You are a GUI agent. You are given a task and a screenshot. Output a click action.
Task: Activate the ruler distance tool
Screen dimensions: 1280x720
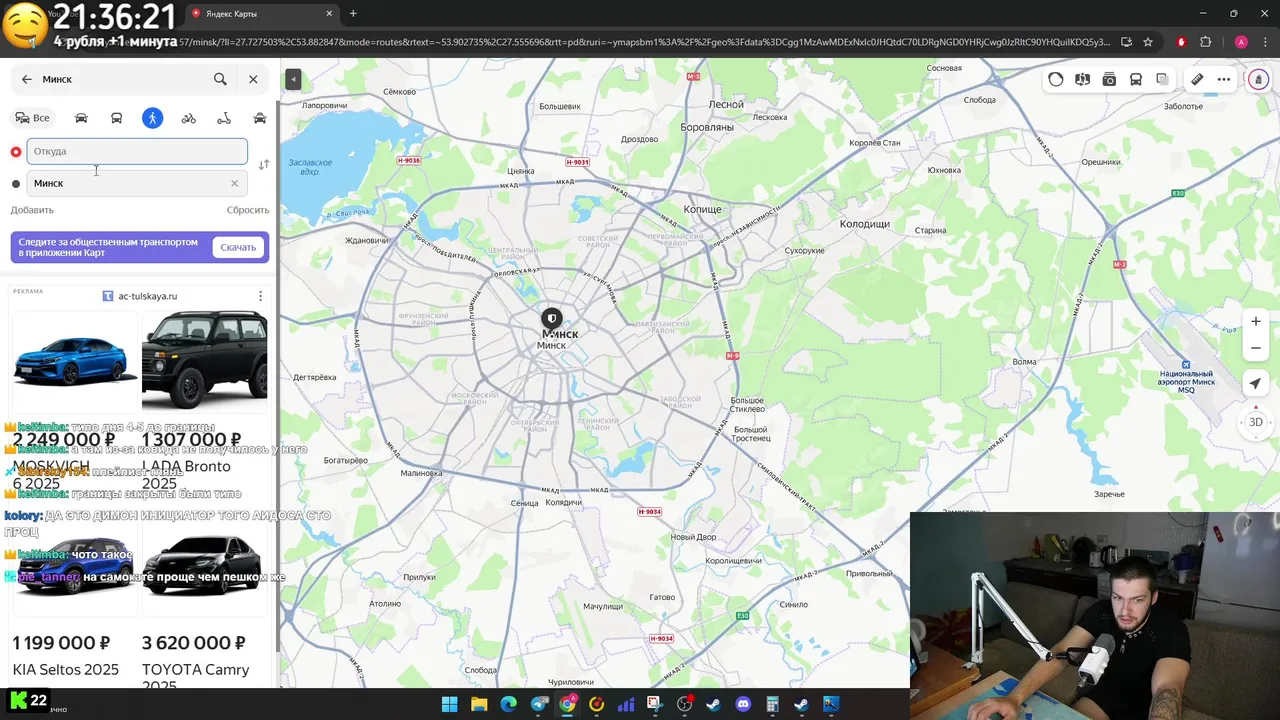pyautogui.click(x=1197, y=79)
